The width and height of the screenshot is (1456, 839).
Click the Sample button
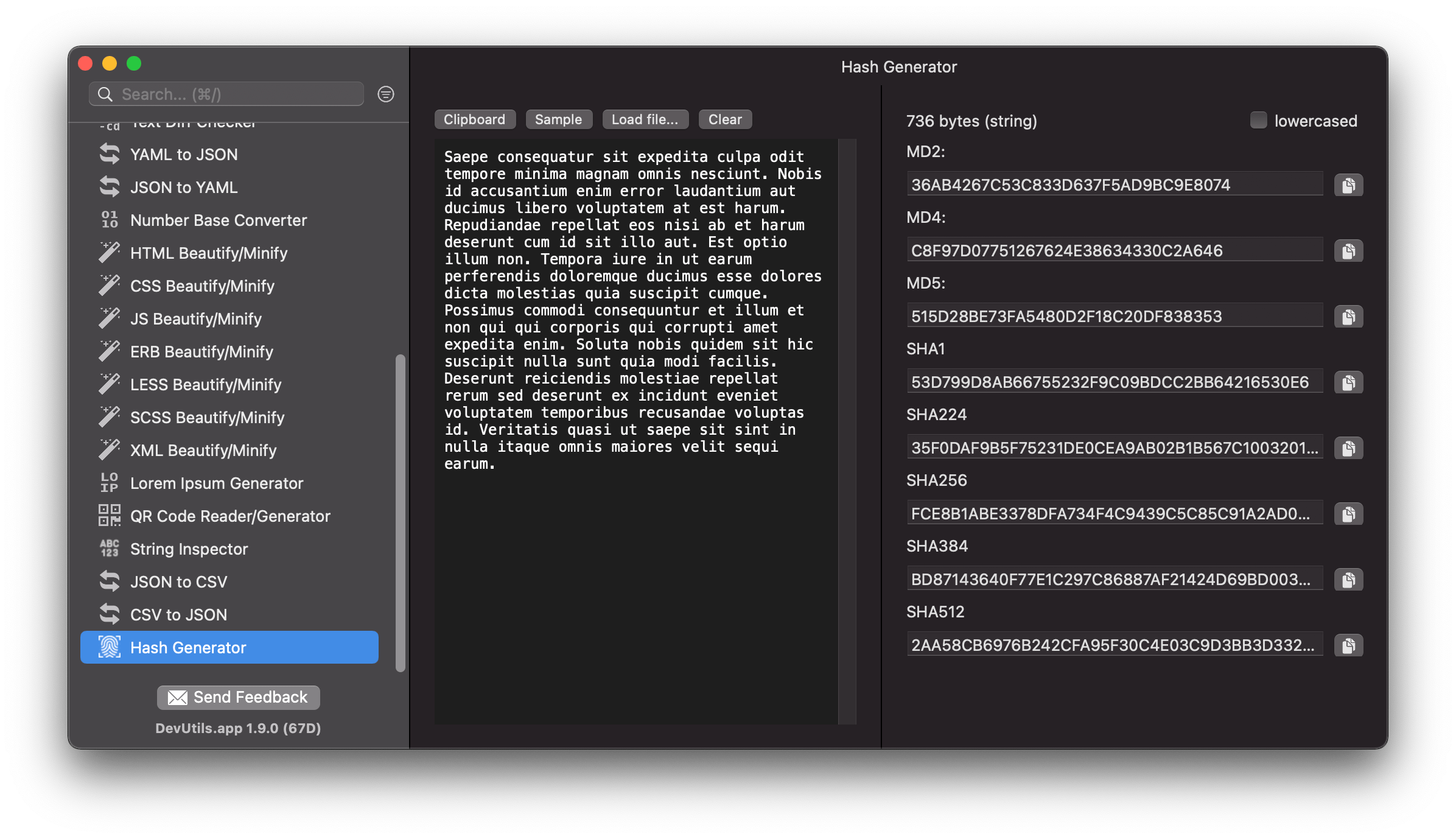click(x=558, y=119)
